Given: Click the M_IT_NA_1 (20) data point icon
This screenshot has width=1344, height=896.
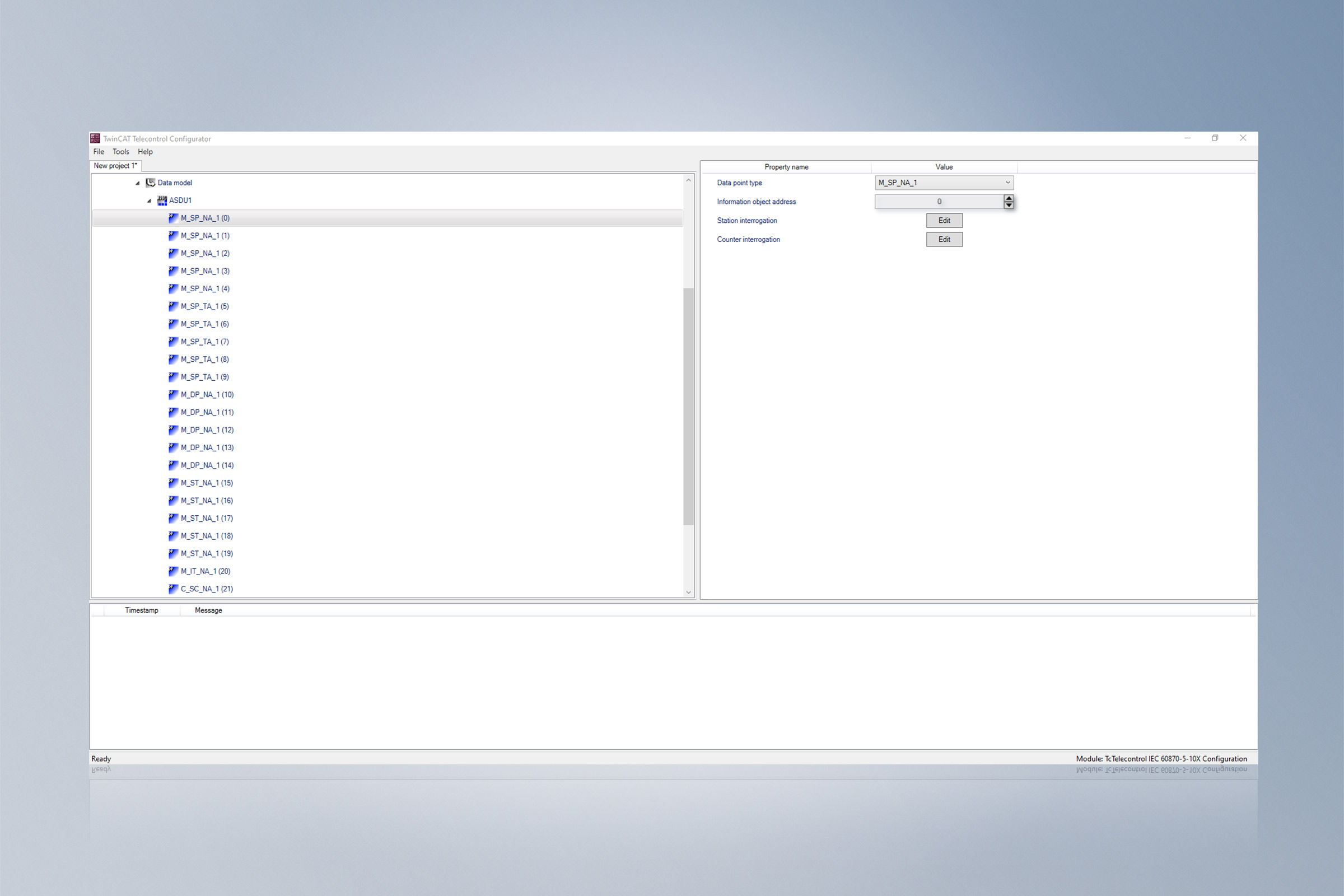Looking at the screenshot, I should pos(174,571).
